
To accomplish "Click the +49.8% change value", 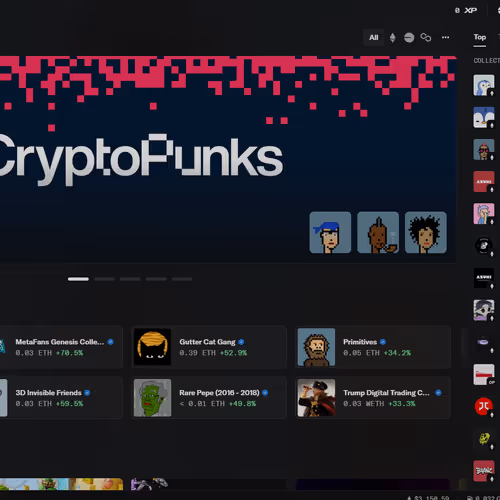I will (x=243, y=403).
